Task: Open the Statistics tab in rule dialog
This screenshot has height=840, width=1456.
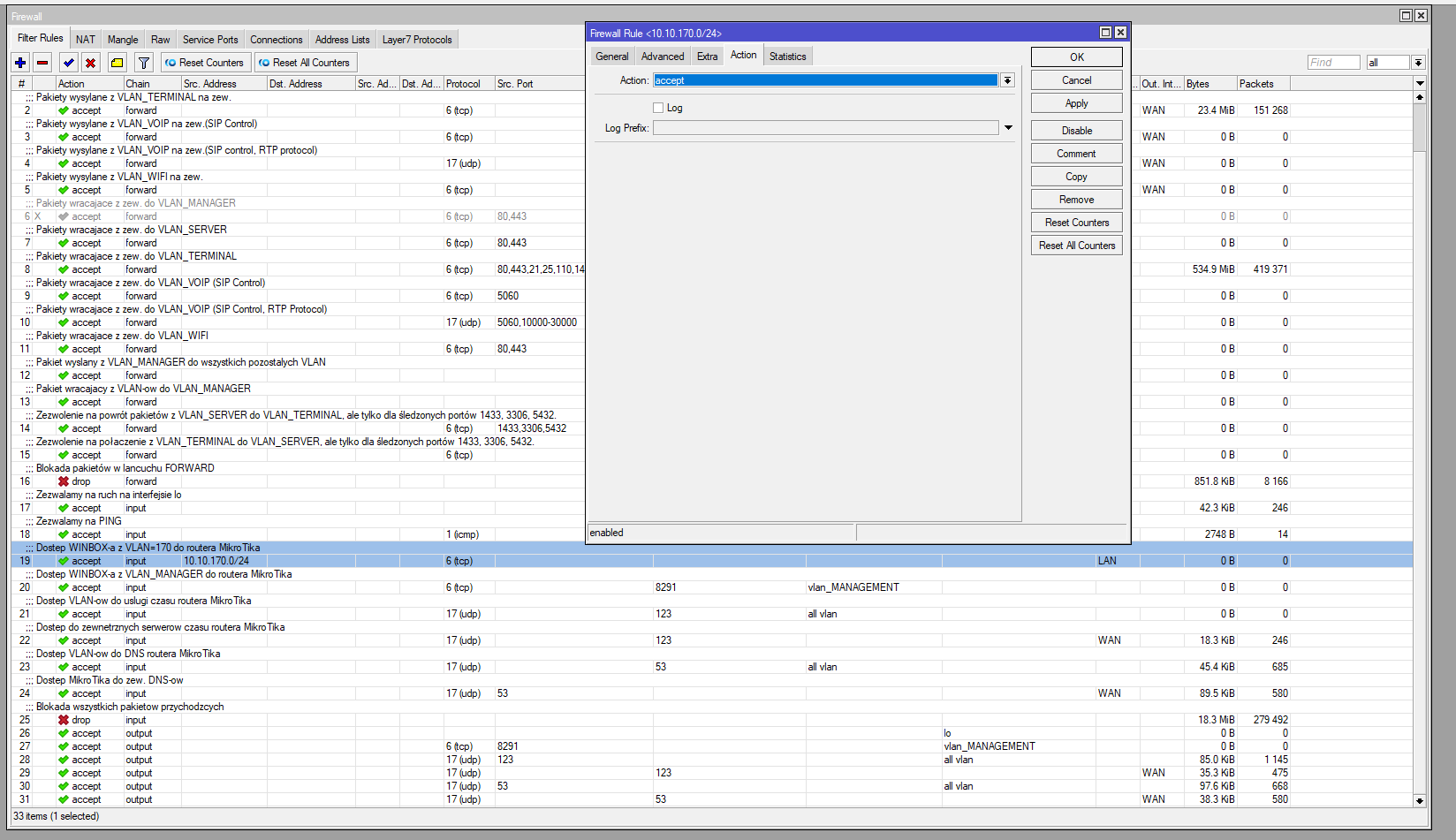Action: pyautogui.click(x=787, y=57)
